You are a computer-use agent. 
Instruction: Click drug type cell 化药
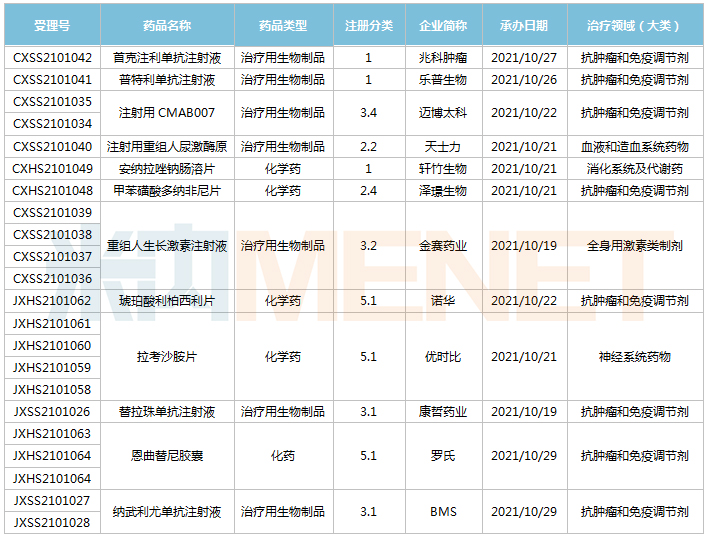(284, 456)
